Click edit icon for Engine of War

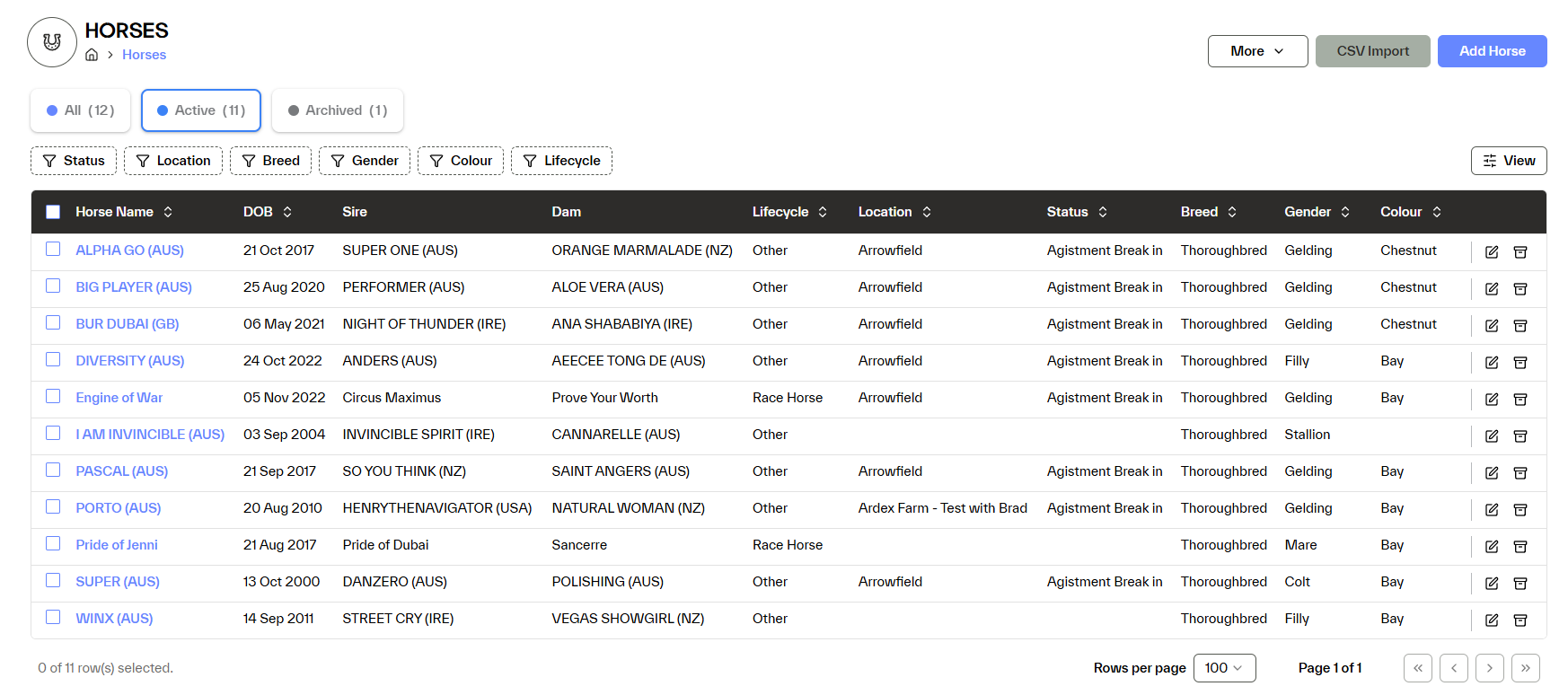(x=1492, y=400)
